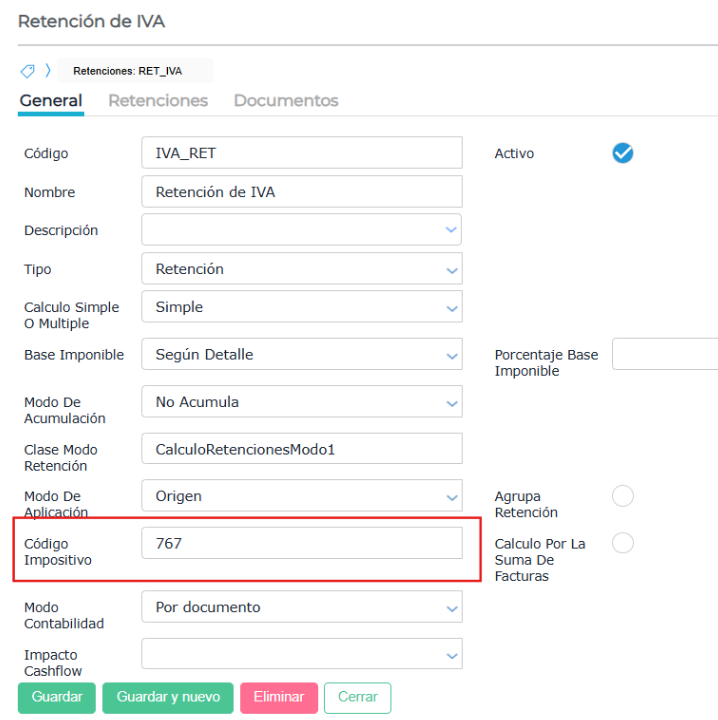Click the Guardar button
The width and height of the screenshot is (718, 720).
coord(56,697)
